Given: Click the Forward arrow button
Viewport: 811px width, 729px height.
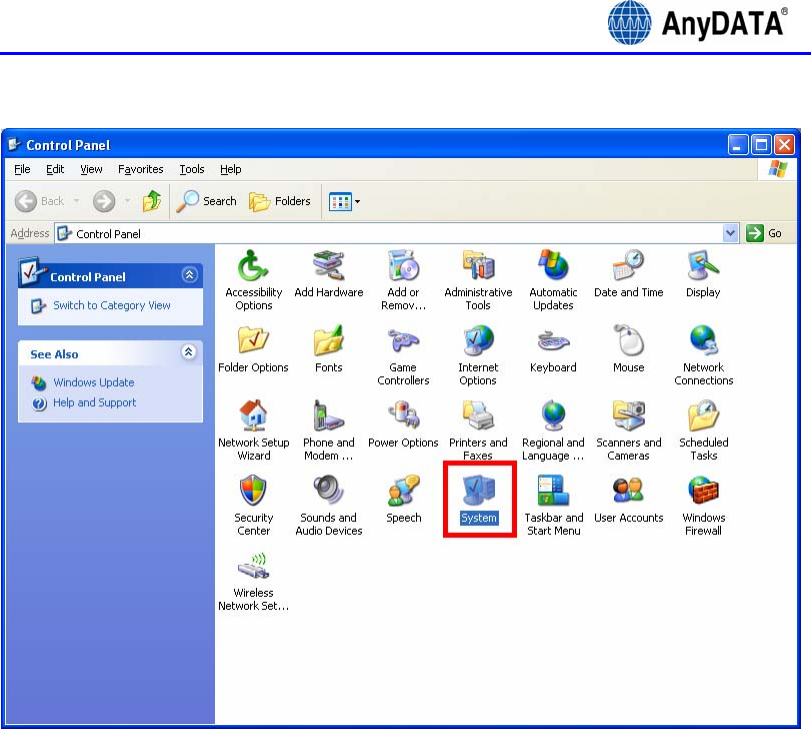Looking at the screenshot, I should coord(103,201).
